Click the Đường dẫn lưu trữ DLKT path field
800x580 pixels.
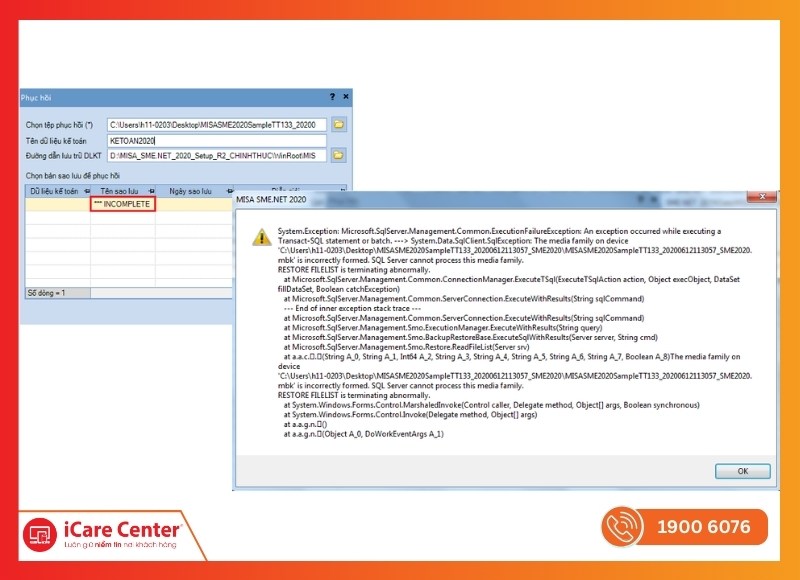217,156
